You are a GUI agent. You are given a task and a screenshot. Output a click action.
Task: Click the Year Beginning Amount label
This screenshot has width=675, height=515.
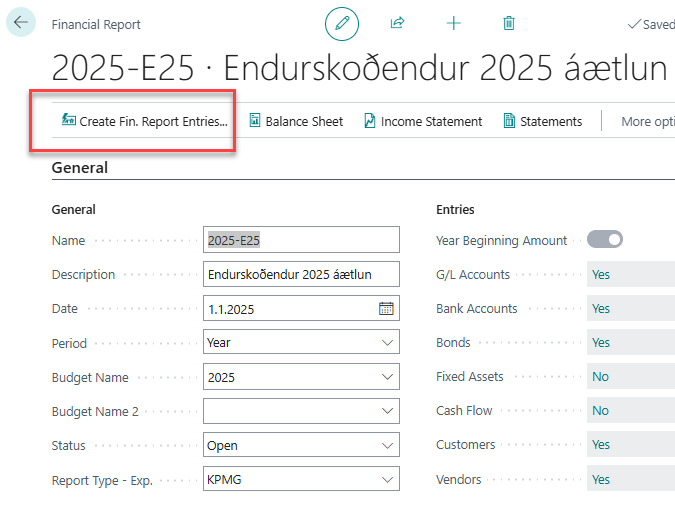tap(502, 240)
